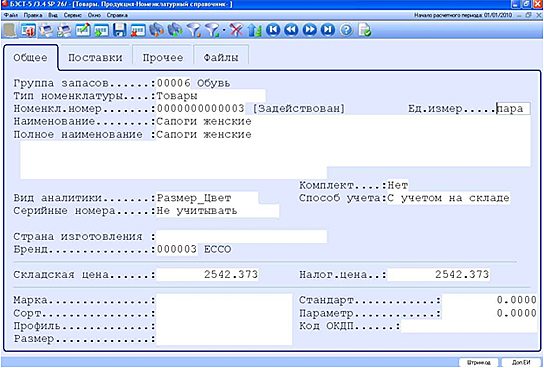
Task: Open the Вид menu
Action: [53, 15]
